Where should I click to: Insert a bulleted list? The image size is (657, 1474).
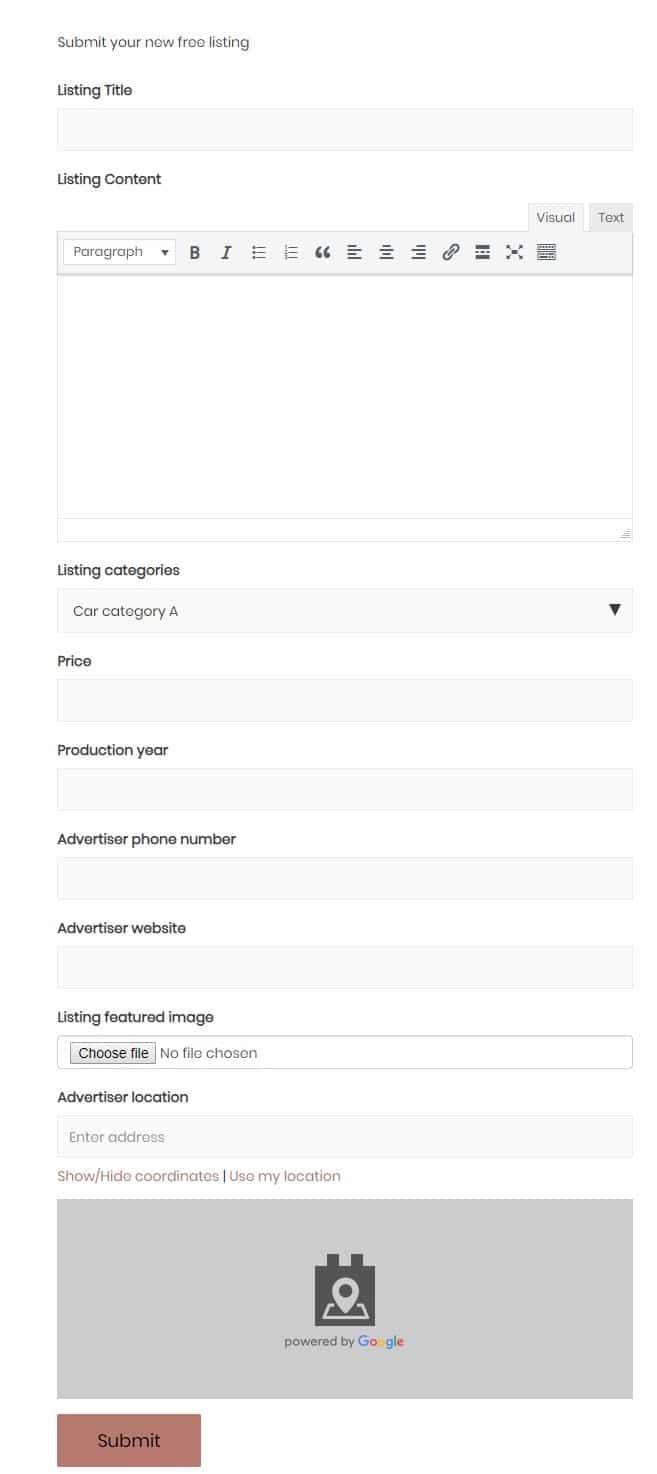(258, 251)
